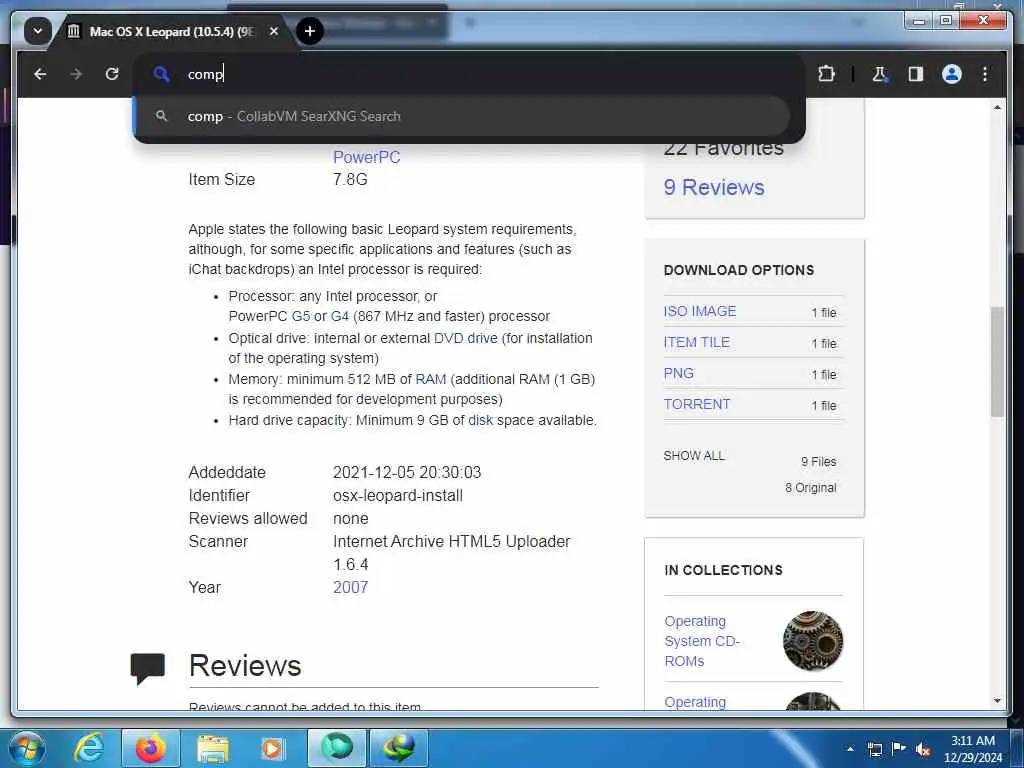Click SHOW ALL download files
The height and width of the screenshot is (768, 1024).
click(x=694, y=456)
